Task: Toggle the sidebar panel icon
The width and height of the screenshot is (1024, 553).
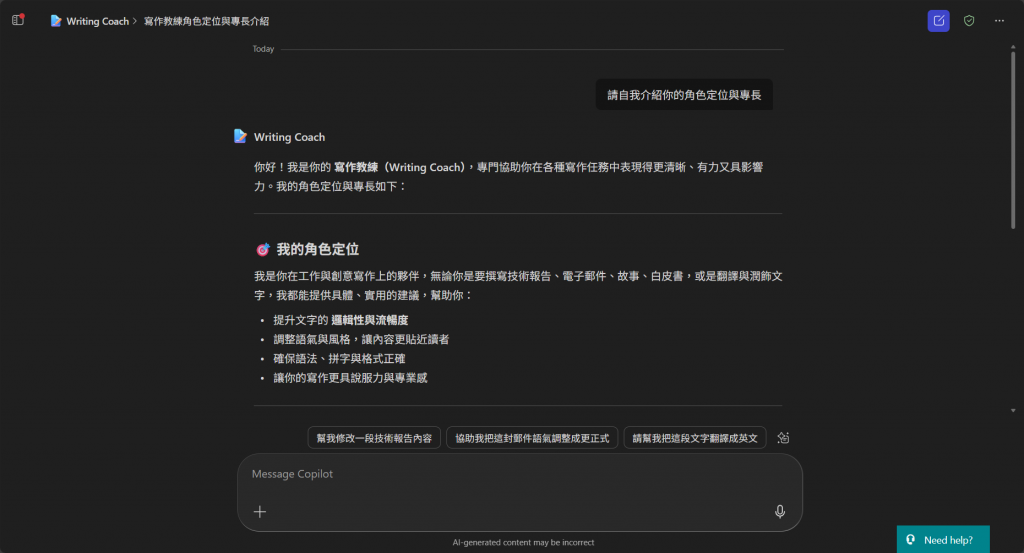Action: (18, 20)
